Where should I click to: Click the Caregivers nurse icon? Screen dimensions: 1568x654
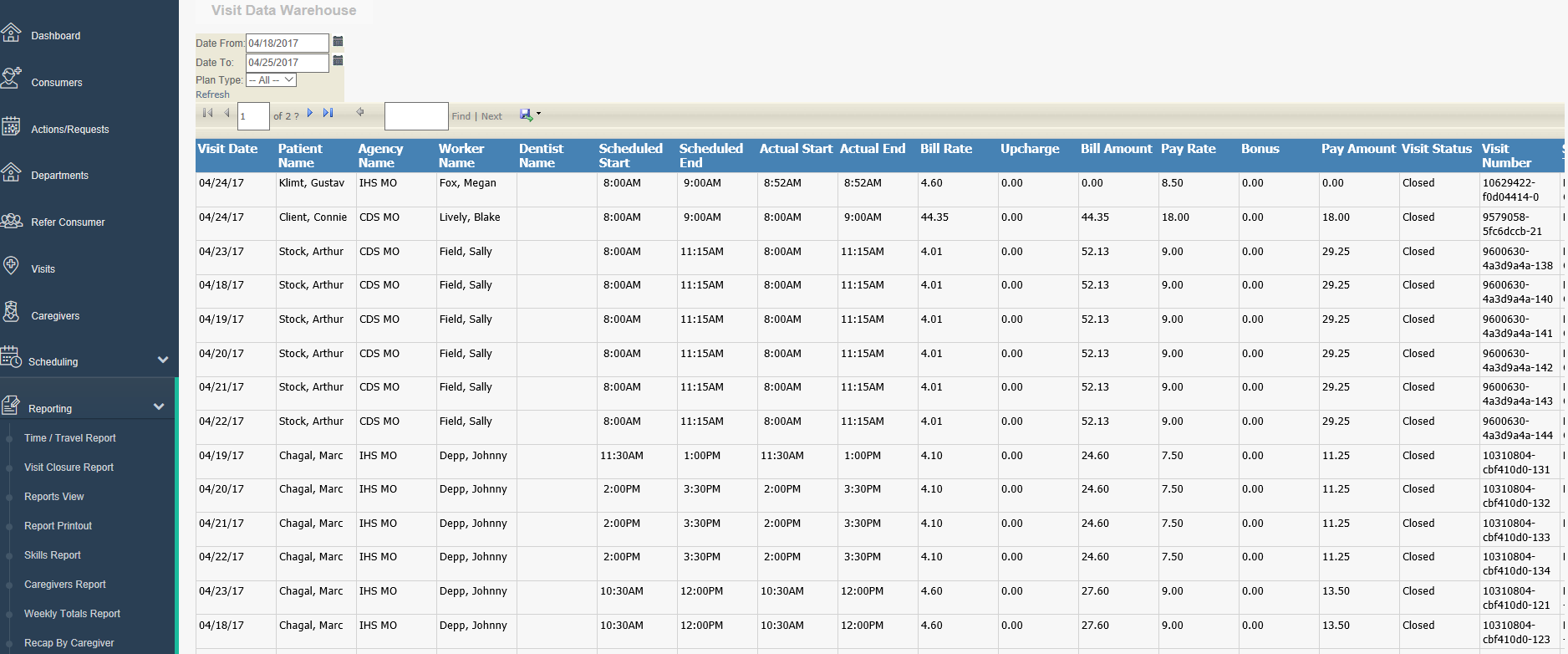click(11, 312)
